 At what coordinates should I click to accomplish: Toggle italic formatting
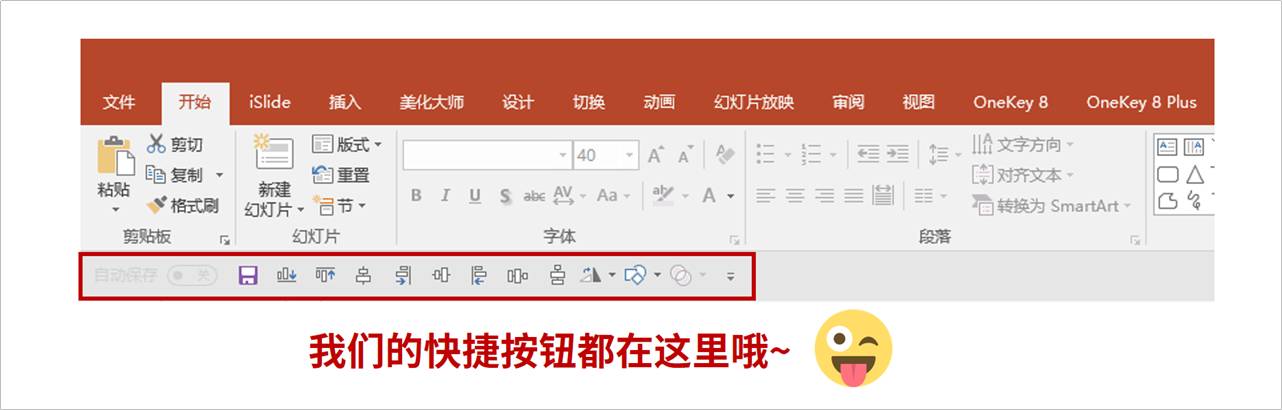pos(445,196)
